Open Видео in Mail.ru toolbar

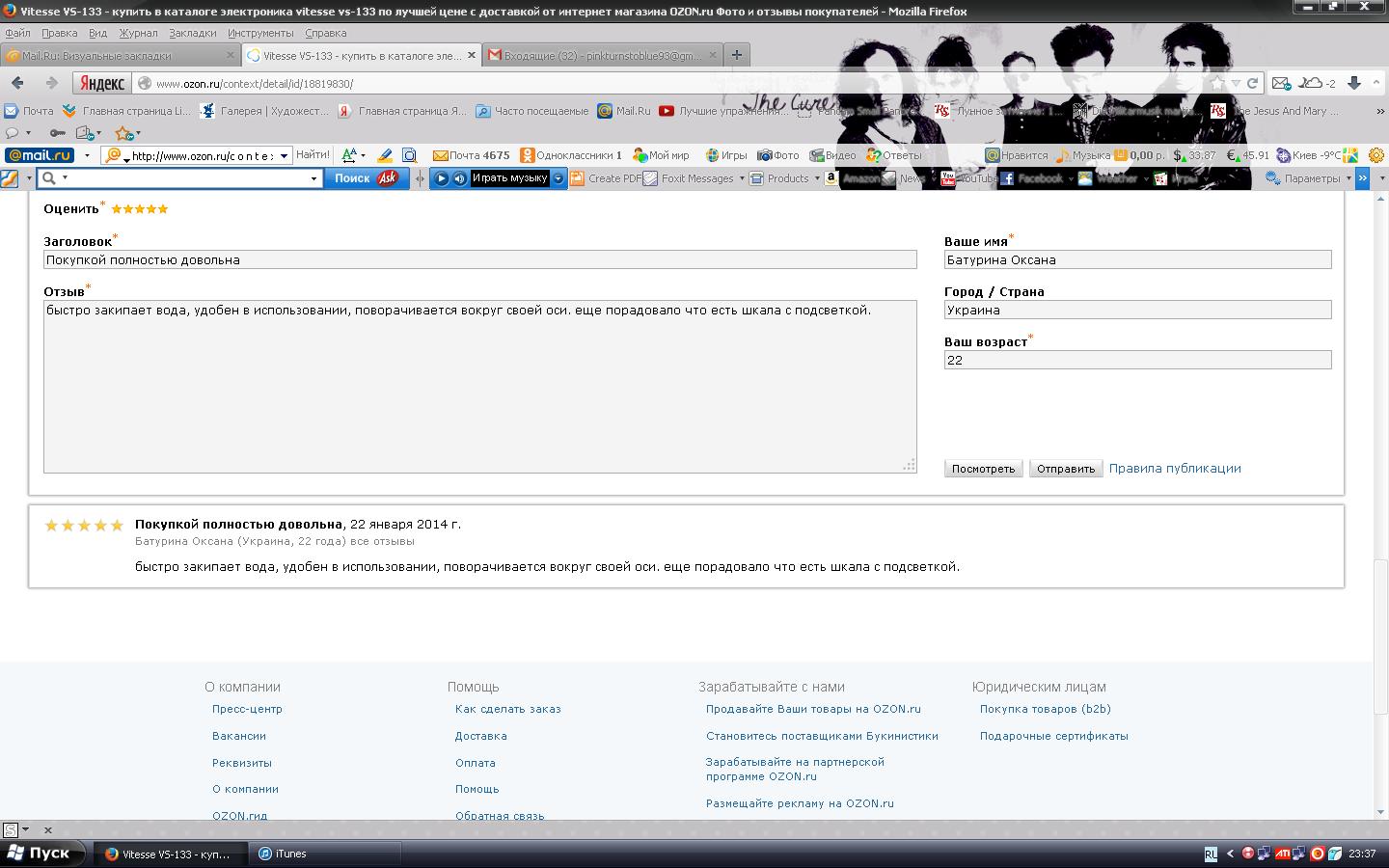coord(832,155)
